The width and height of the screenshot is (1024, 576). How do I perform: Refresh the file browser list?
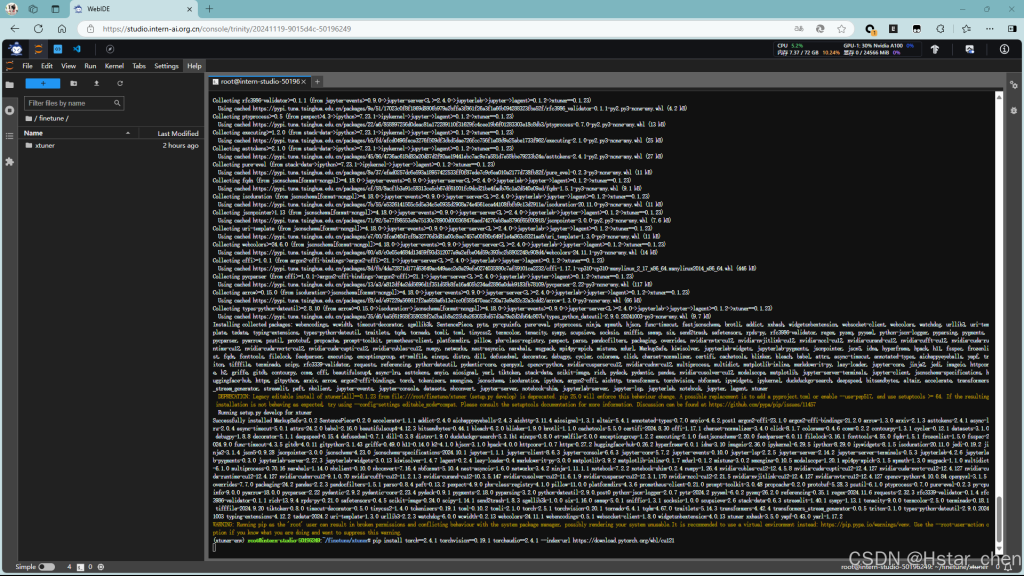(x=120, y=84)
